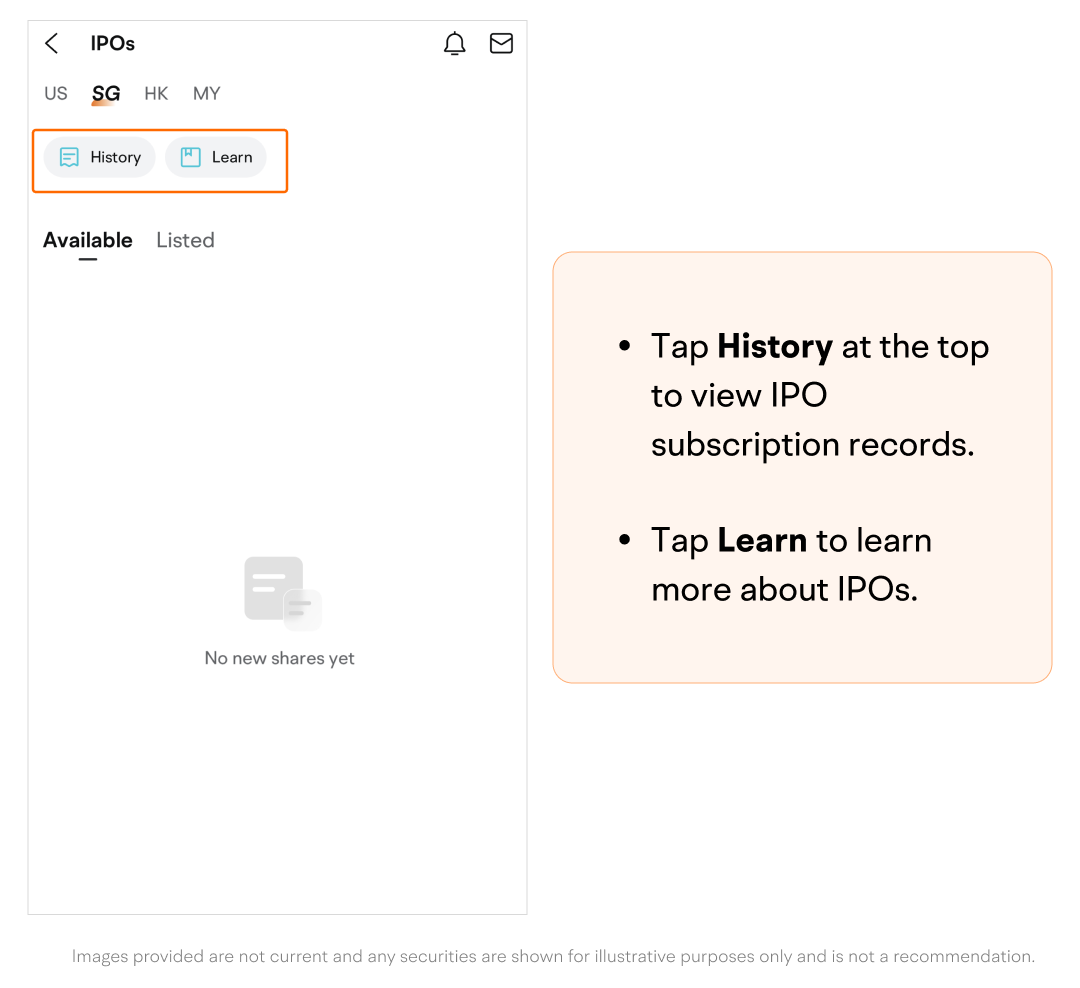This screenshot has width=1080, height=988.
Task: Click the black underline beneath Available
Action: click(x=88, y=259)
